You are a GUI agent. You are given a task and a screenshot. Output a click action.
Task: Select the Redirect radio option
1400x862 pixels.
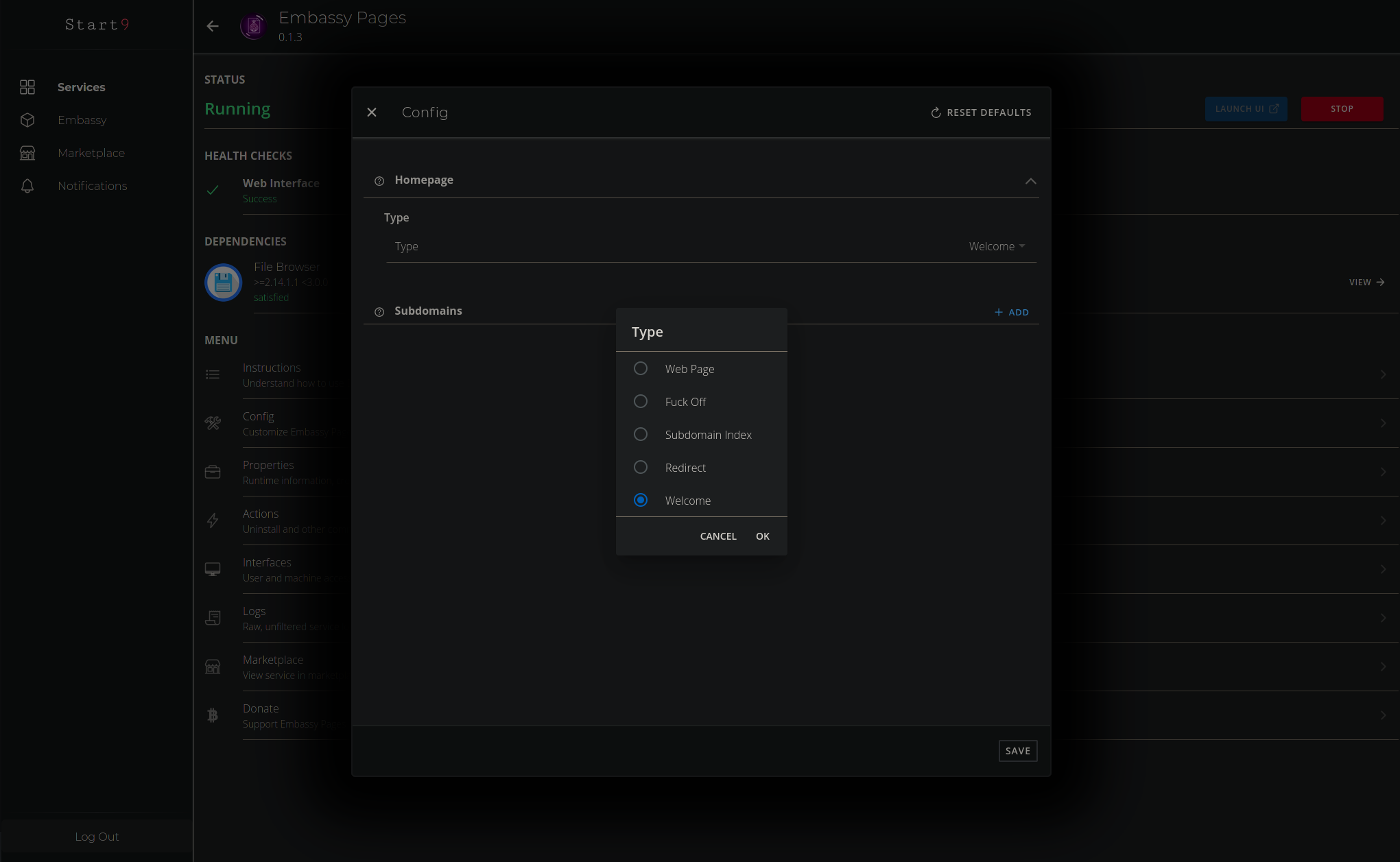tap(641, 468)
